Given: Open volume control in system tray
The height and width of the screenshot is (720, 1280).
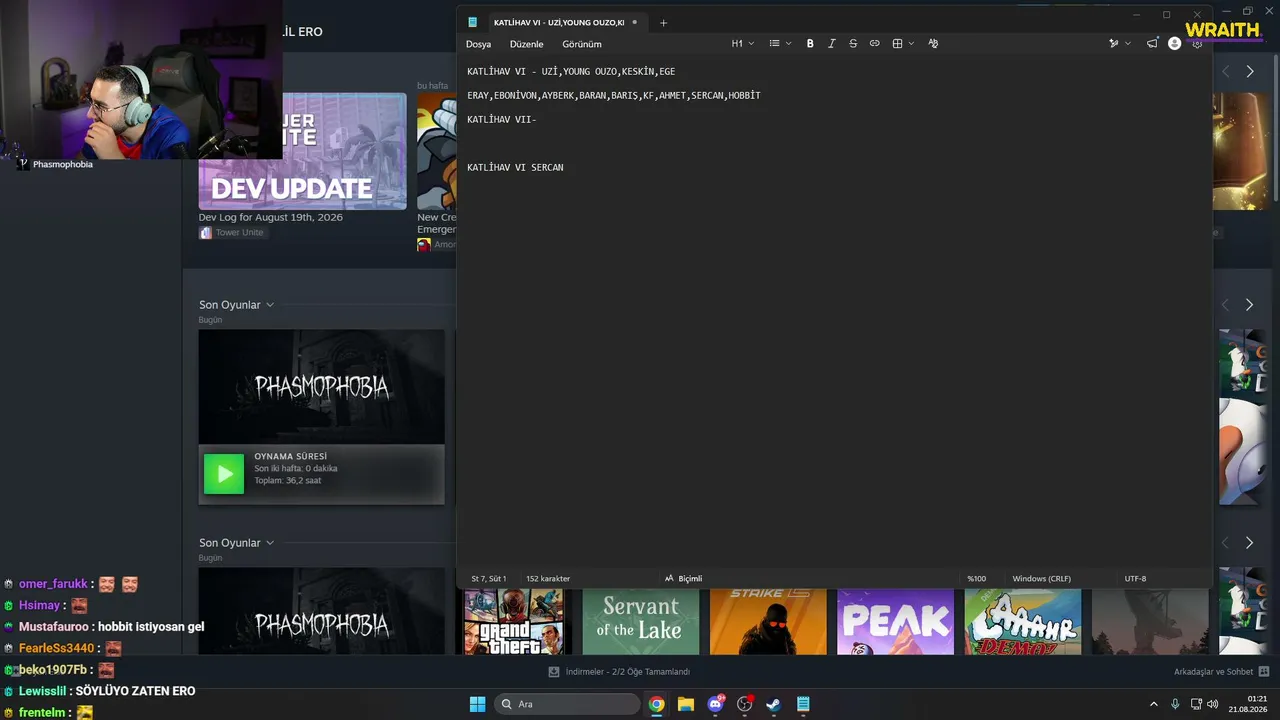Looking at the screenshot, I should coord(1213,704).
